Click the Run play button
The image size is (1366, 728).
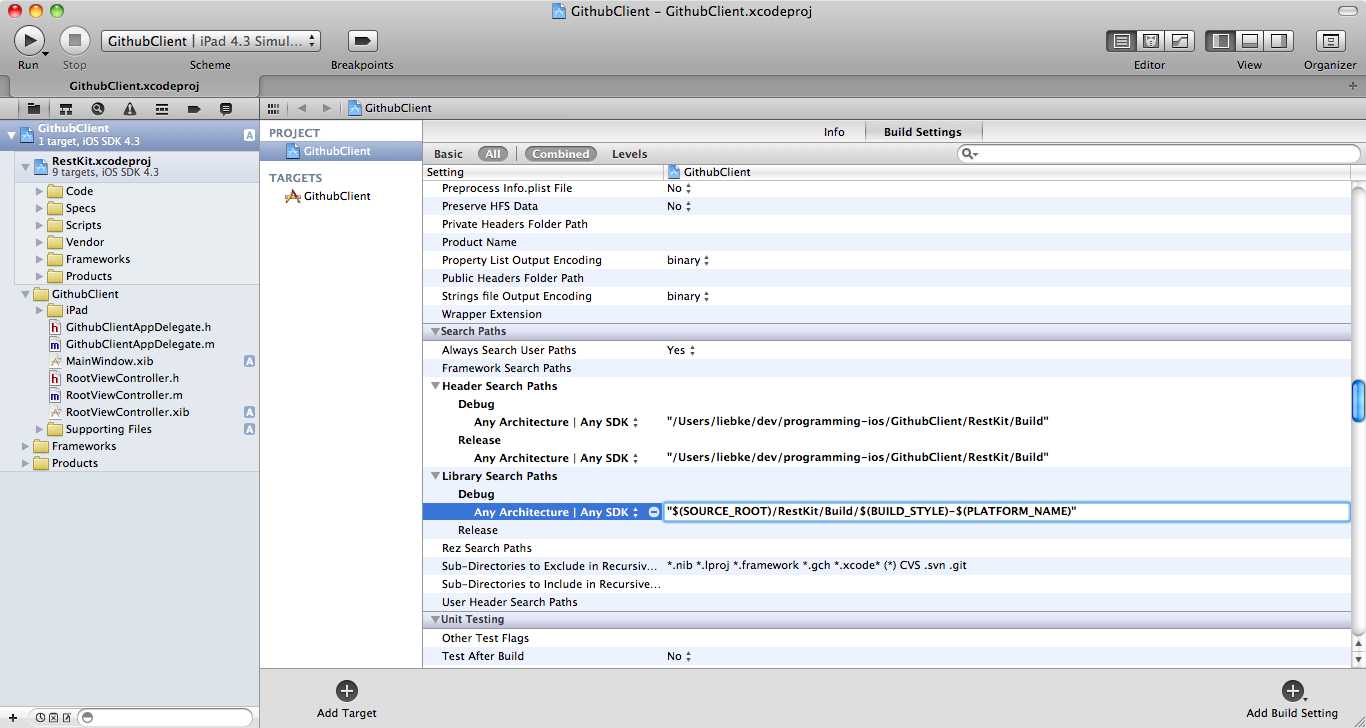tap(28, 40)
